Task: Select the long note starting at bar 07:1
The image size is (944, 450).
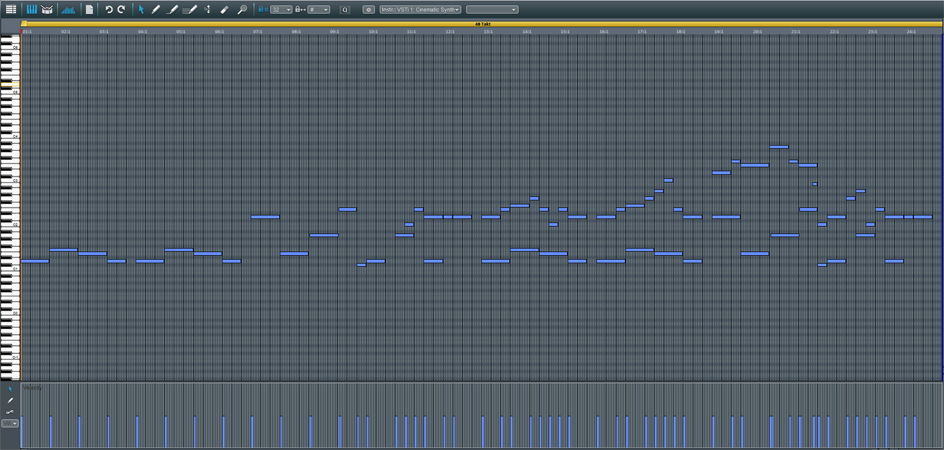Action: pyautogui.click(x=266, y=217)
